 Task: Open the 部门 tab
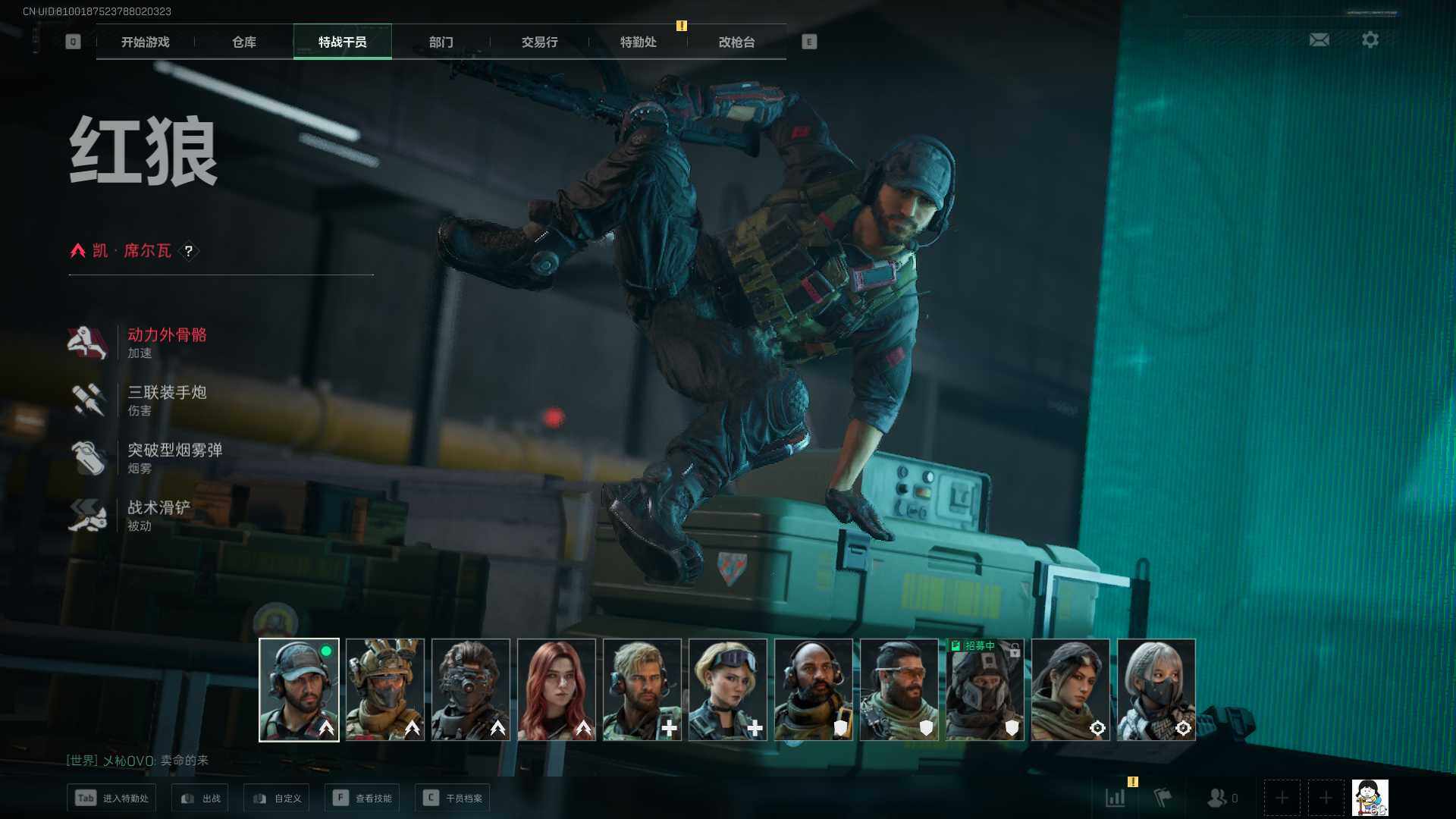[441, 42]
